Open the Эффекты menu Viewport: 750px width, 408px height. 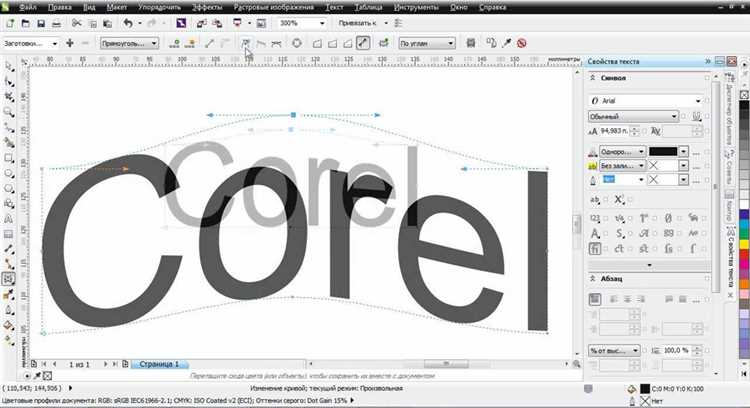(207, 7)
